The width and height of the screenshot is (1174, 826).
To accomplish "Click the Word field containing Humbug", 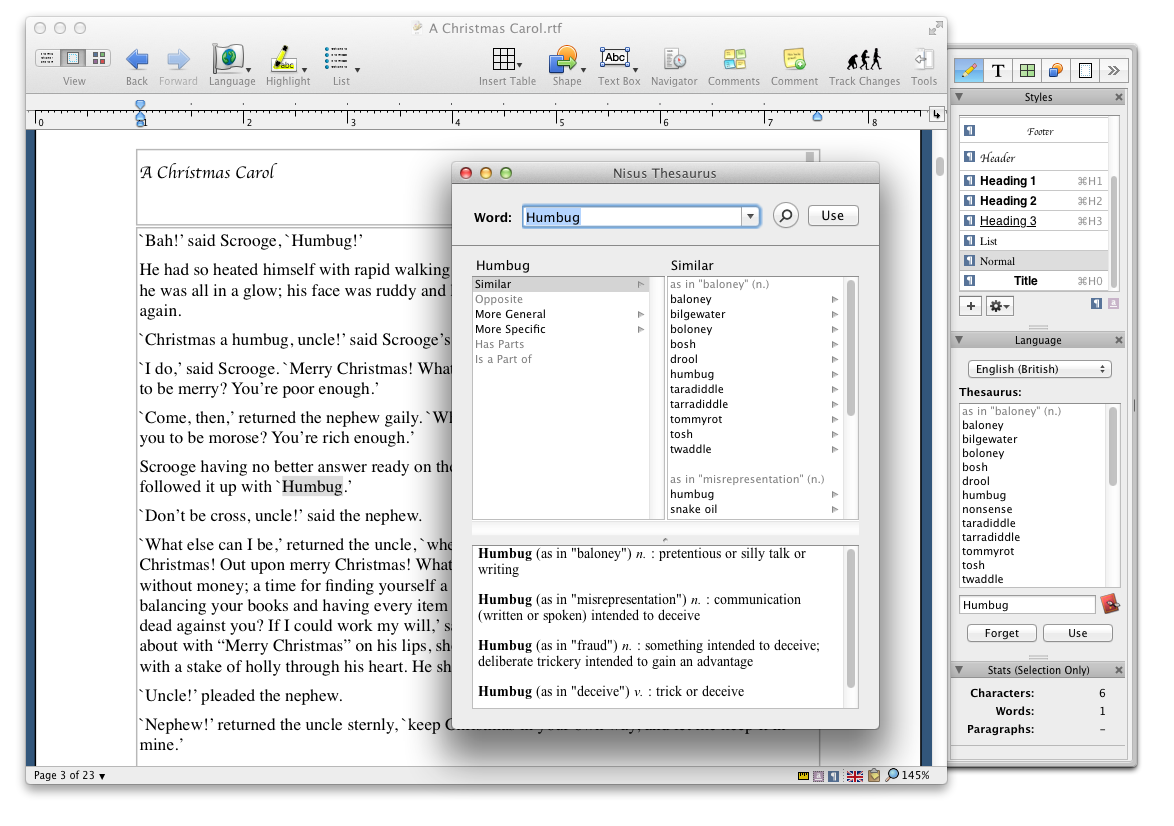I will pos(632,217).
